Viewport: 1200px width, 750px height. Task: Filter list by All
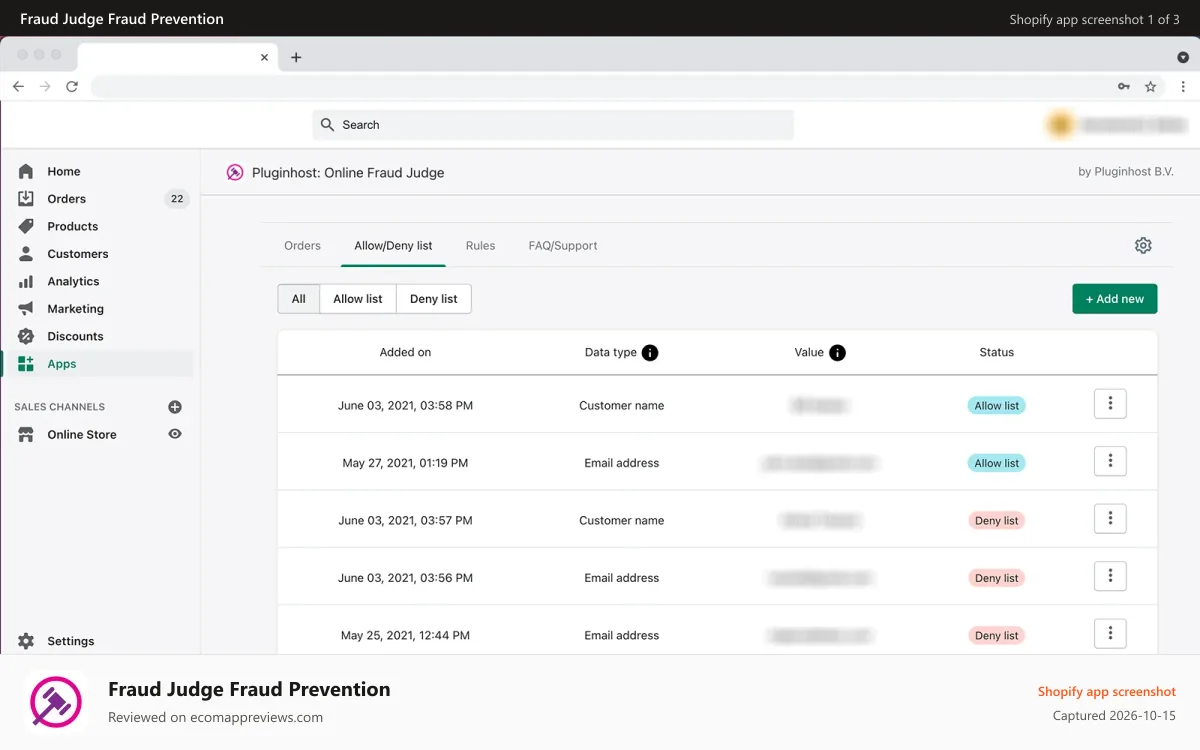[299, 299]
